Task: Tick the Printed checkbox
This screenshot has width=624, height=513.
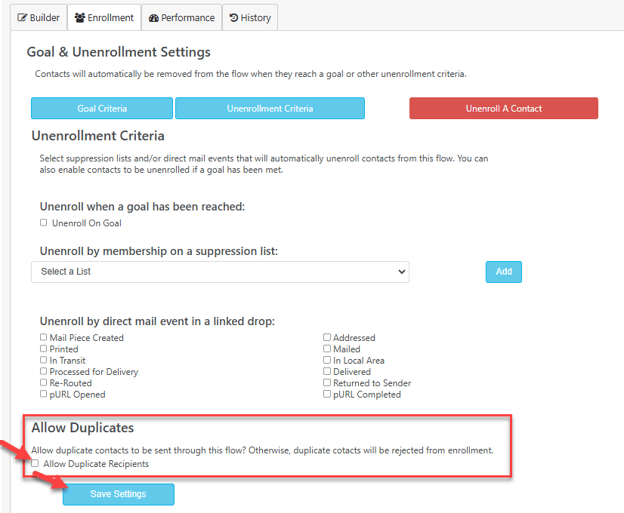Action: point(43,349)
